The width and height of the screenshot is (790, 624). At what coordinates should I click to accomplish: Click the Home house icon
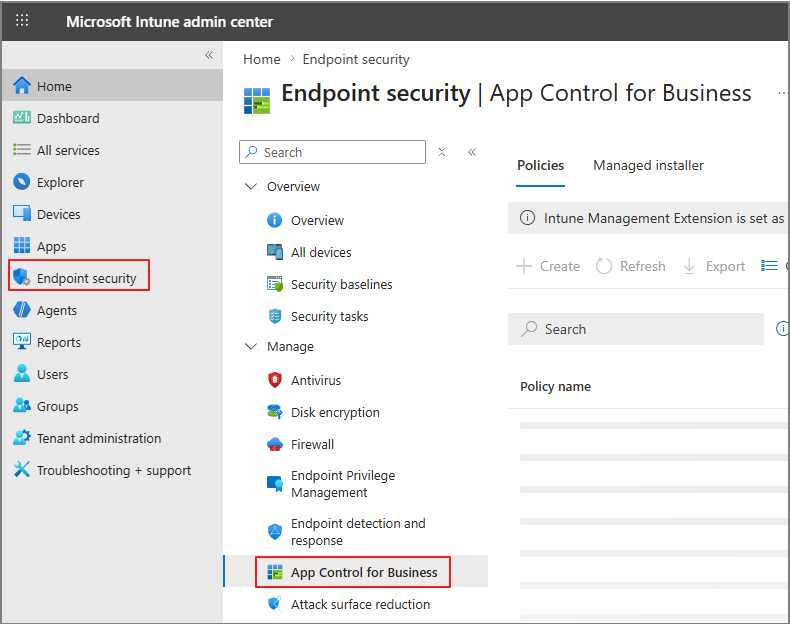[x=22, y=86]
